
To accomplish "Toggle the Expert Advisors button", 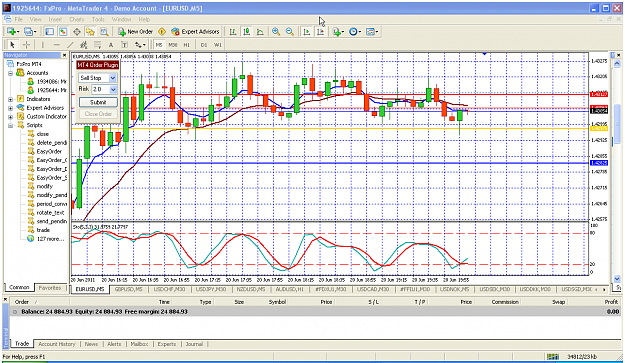I will 195,31.
